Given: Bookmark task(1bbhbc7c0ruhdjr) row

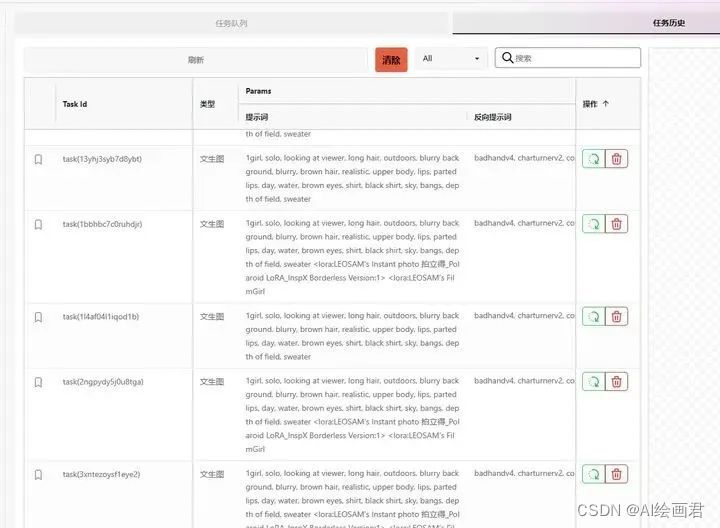Looking at the screenshot, I should coord(39,225).
